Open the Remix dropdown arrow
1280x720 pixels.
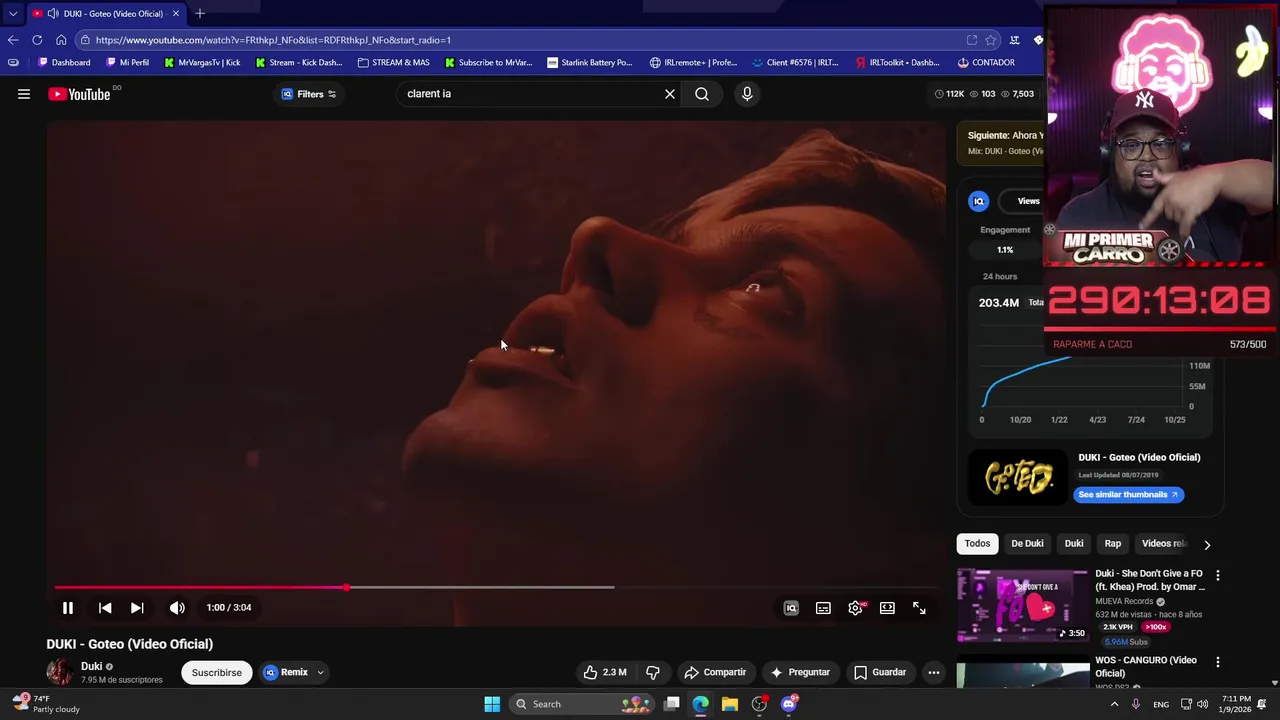[x=320, y=672]
